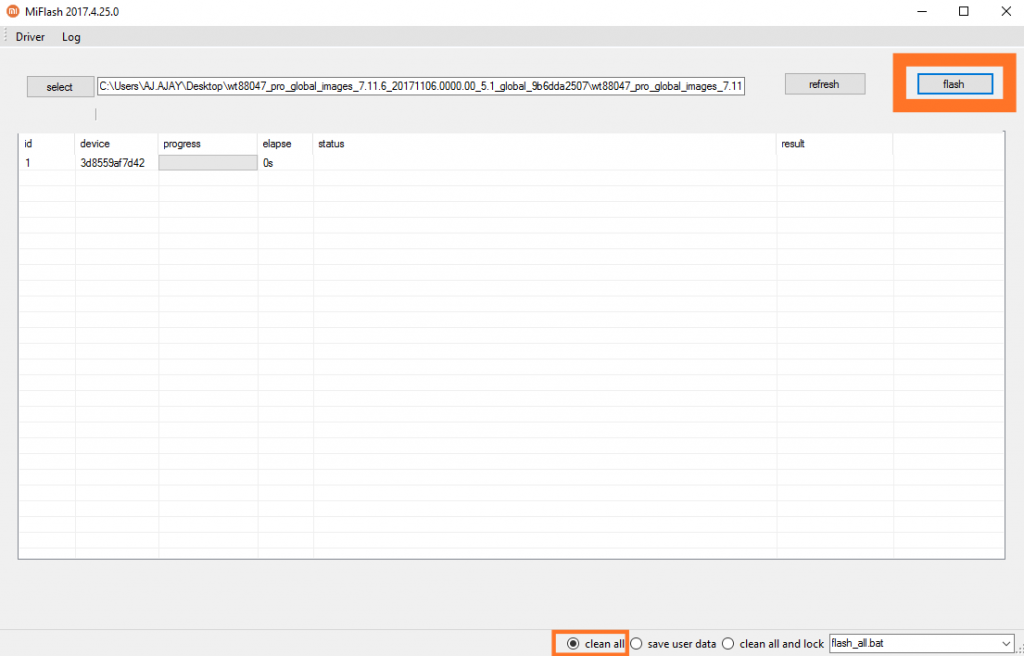Viewport: 1024px width, 656px height.
Task: Close the MiFlash window
Action: tap(1006, 12)
